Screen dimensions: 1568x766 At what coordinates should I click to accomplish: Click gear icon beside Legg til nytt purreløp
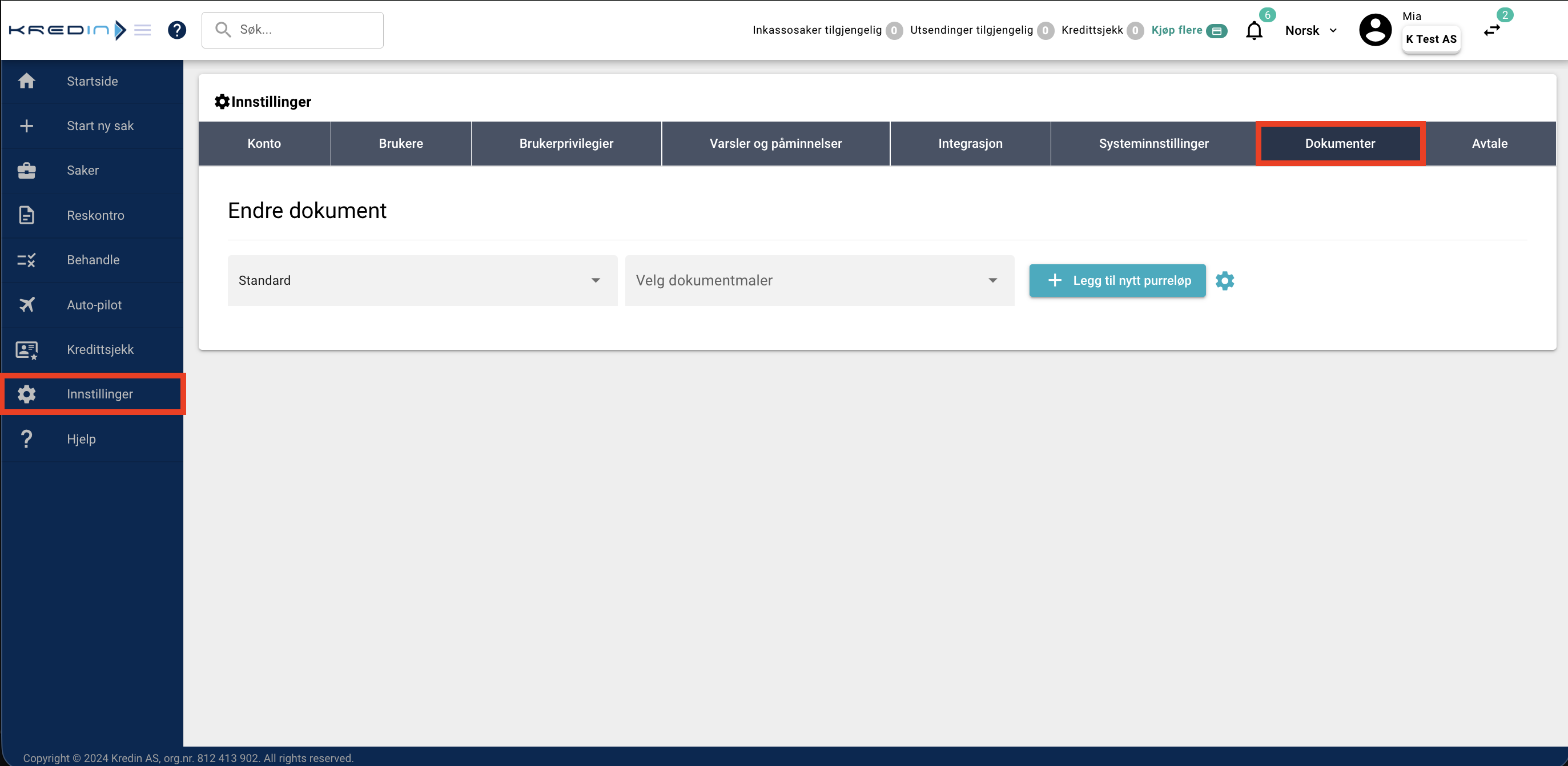point(1225,280)
